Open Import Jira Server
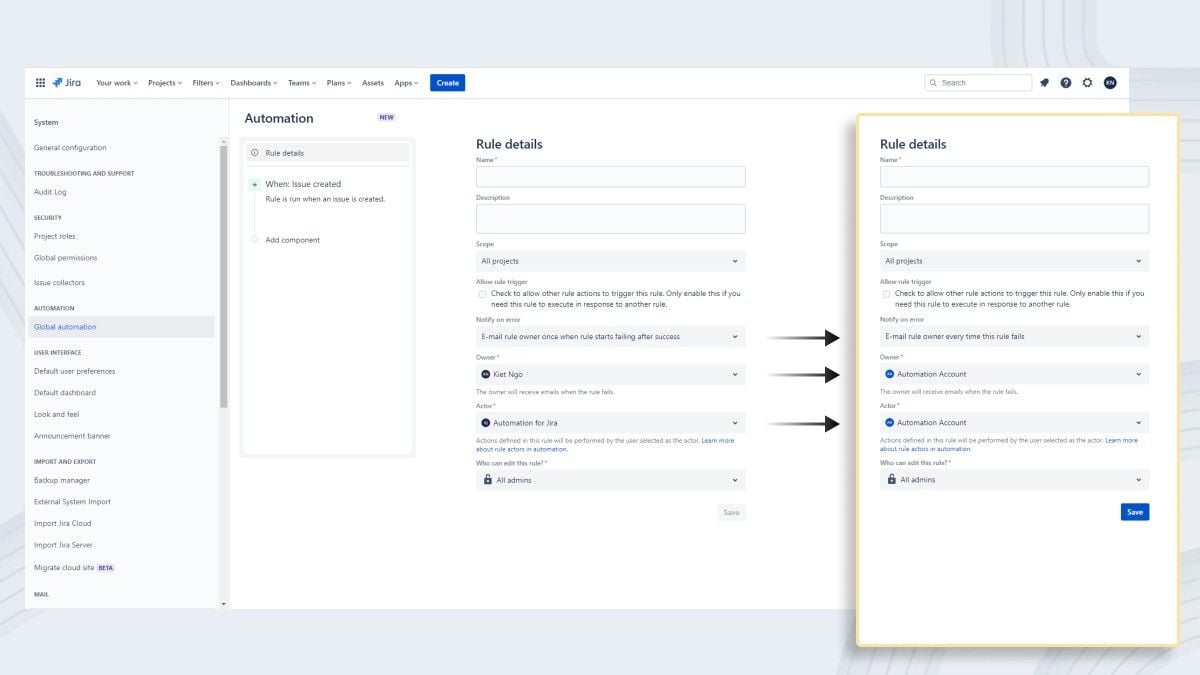The image size is (1200, 675). click(x=63, y=545)
